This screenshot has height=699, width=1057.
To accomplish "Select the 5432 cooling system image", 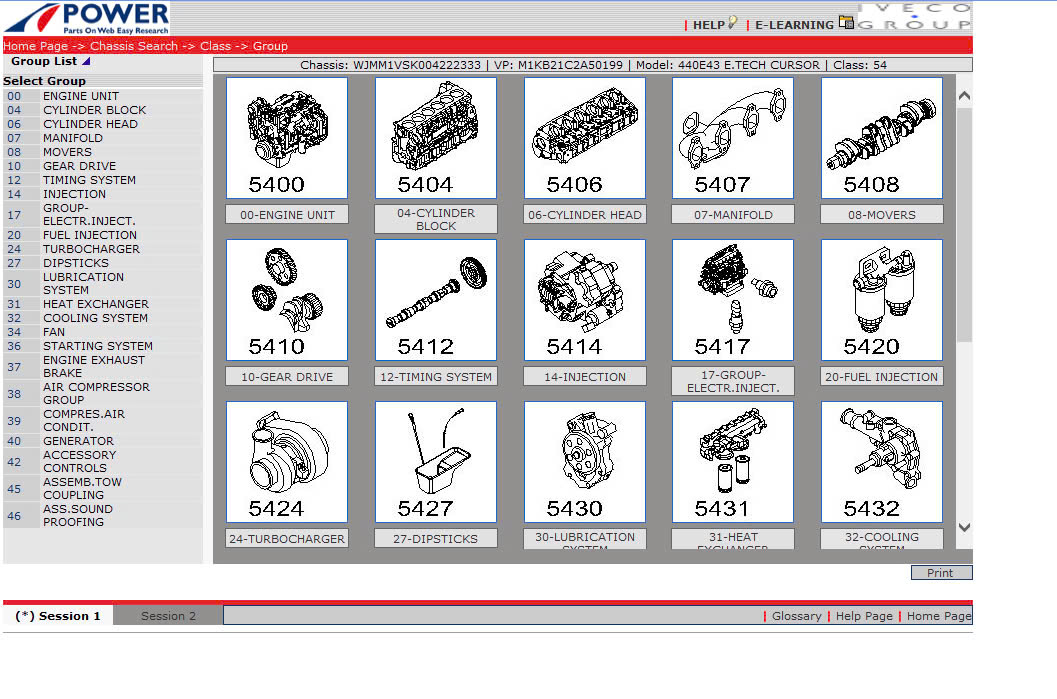I will coord(882,462).
